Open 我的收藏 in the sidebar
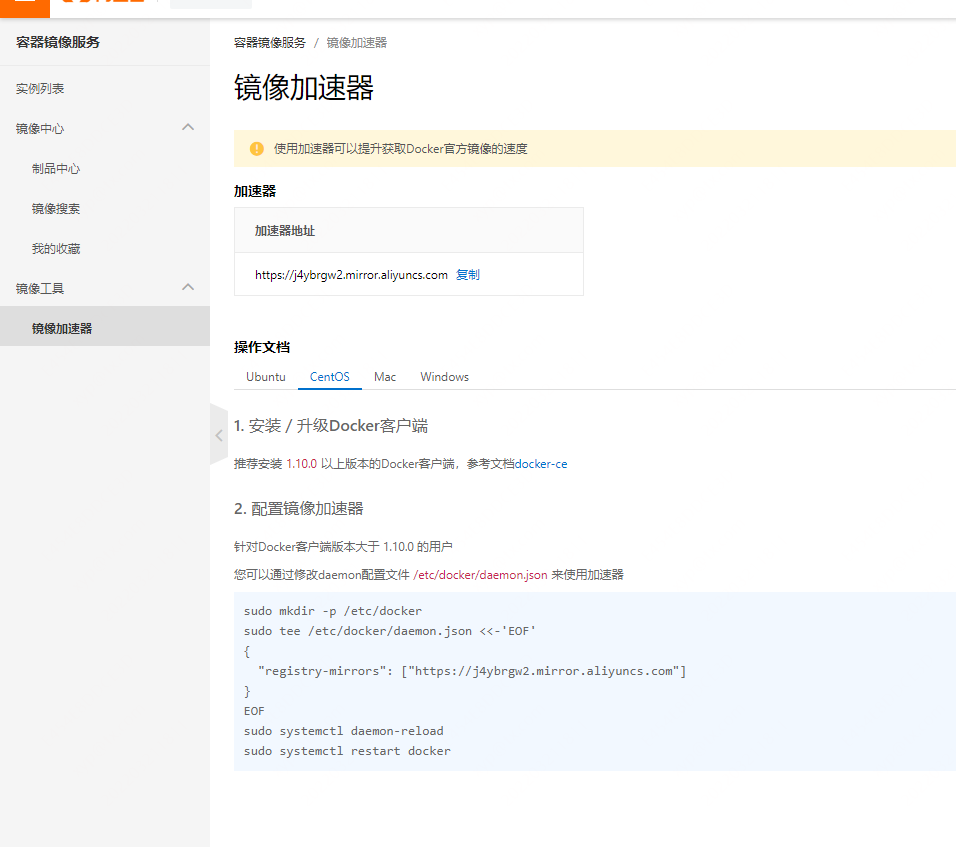The image size is (956, 847). [x=56, y=249]
